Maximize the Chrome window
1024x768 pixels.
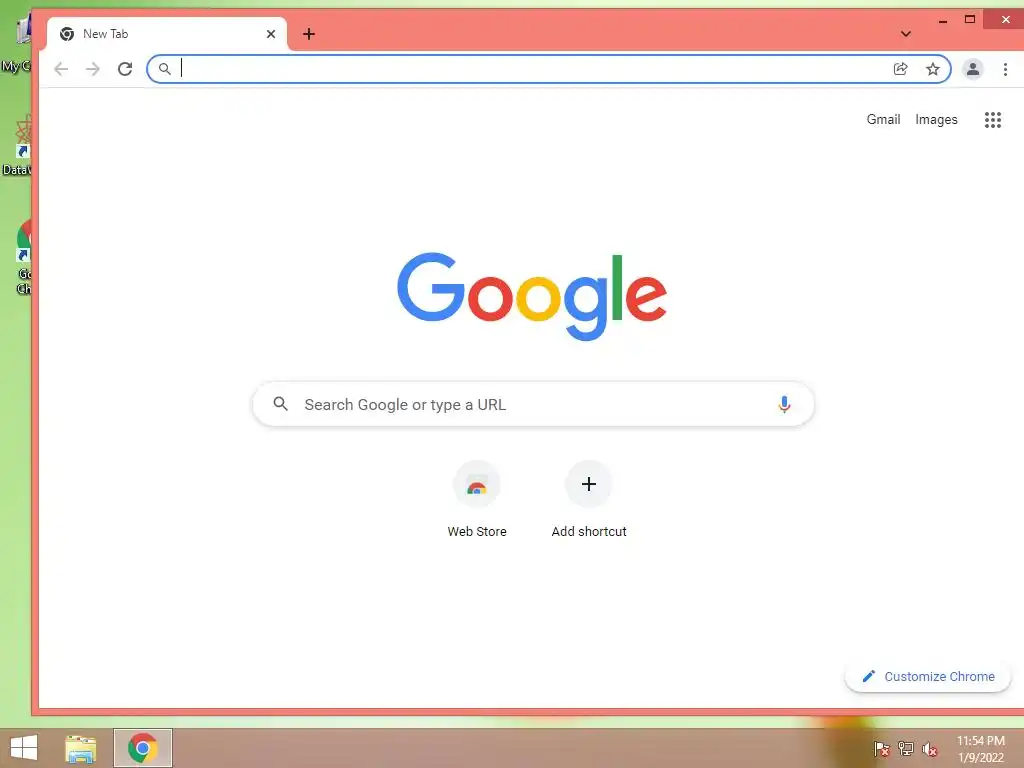970,20
